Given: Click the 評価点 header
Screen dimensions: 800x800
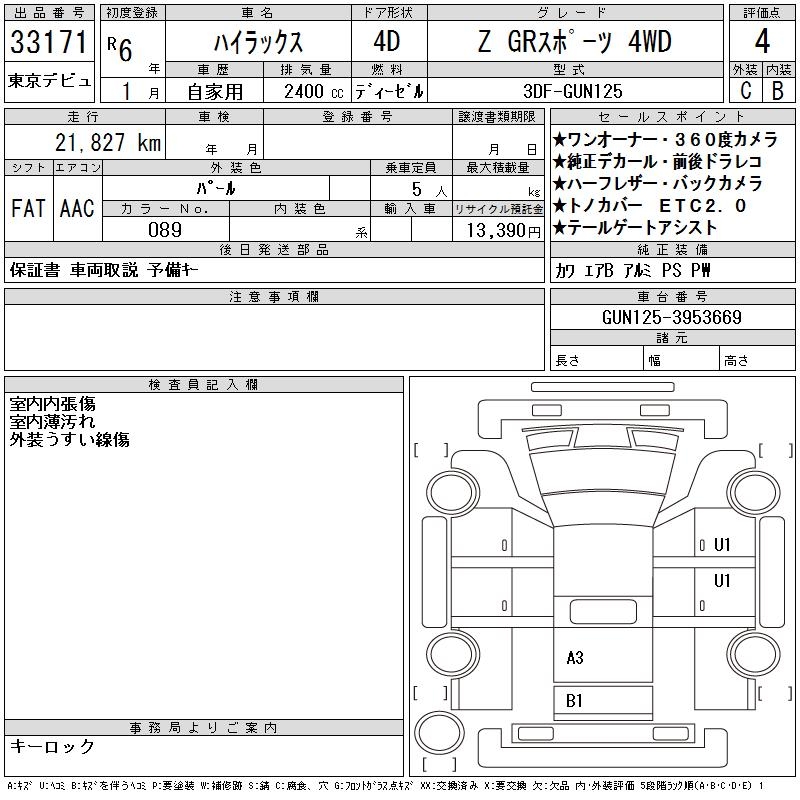Looking at the screenshot, I should click(762, 13).
